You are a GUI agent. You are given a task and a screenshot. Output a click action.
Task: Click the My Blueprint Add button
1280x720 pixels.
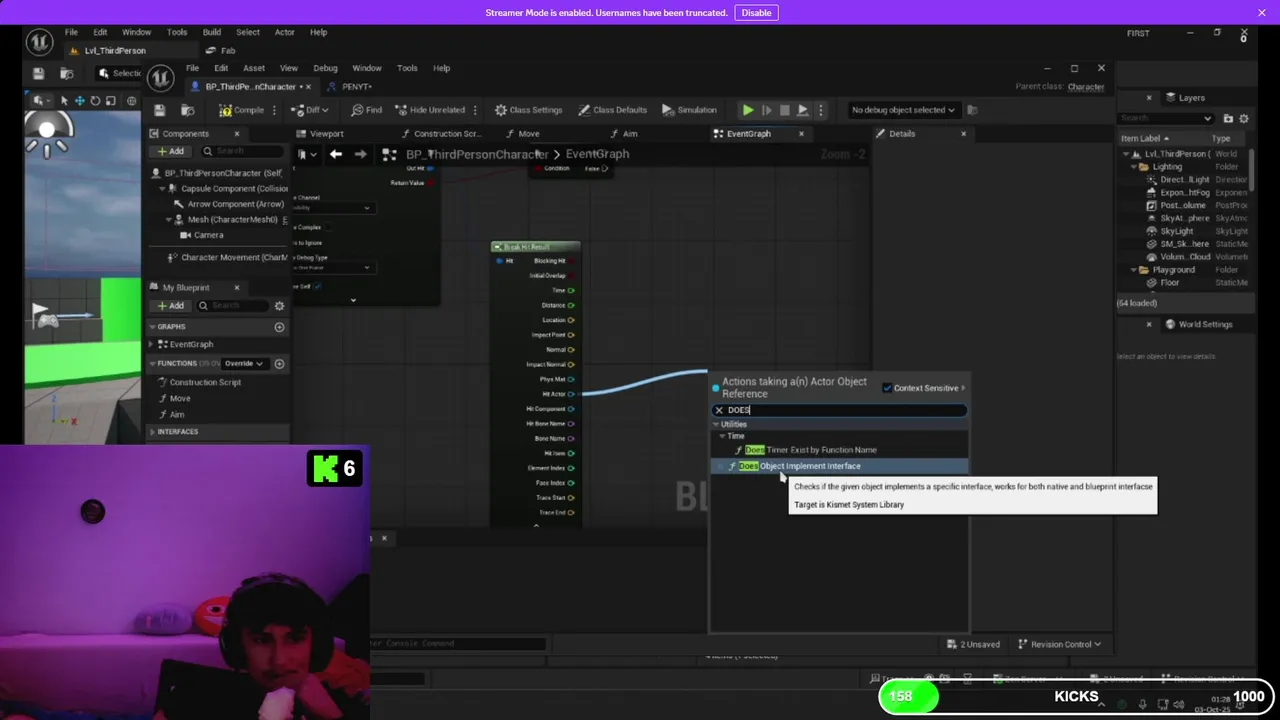[170, 305]
